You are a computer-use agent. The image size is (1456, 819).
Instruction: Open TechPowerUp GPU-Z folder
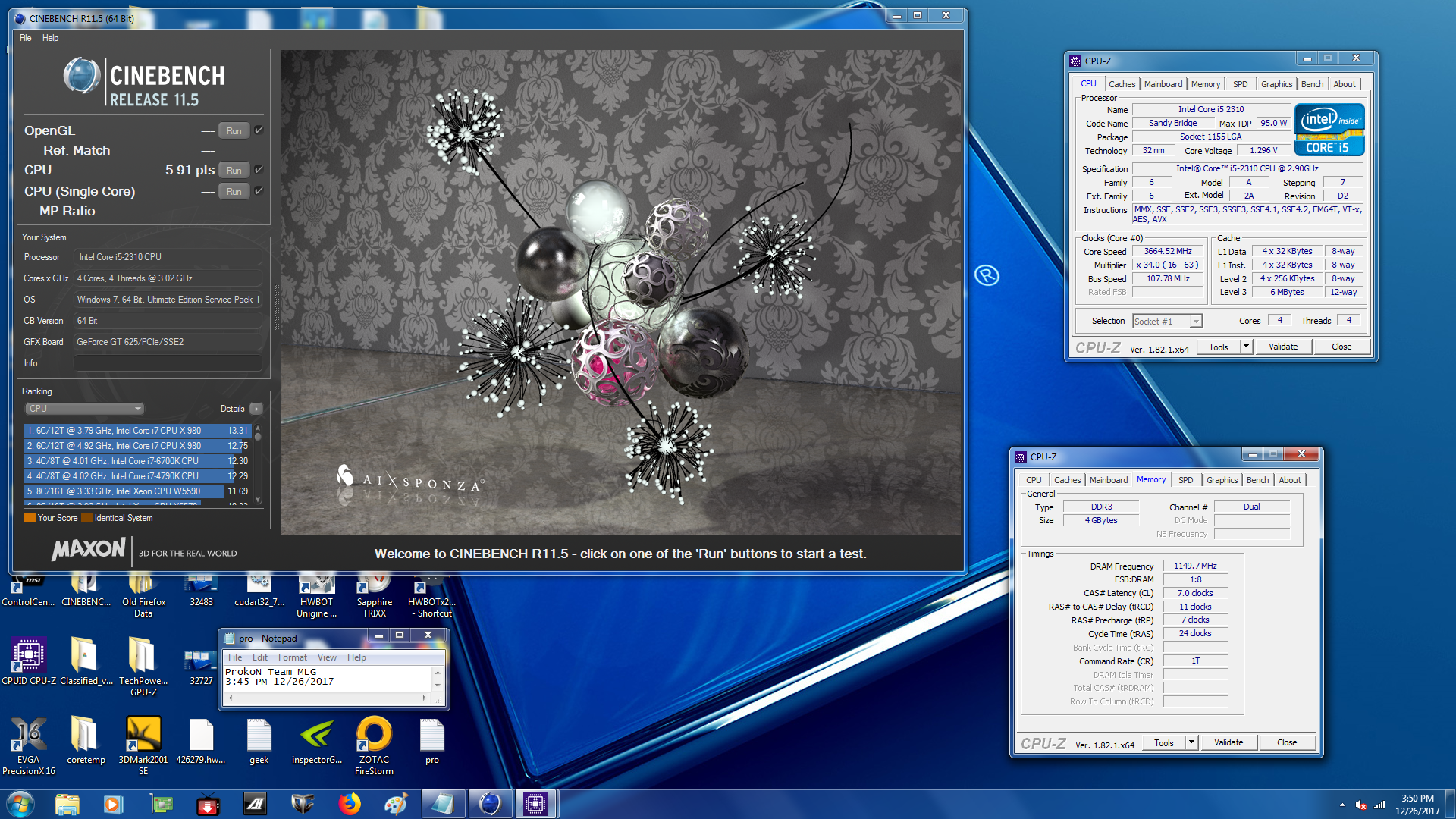pyautogui.click(x=143, y=666)
